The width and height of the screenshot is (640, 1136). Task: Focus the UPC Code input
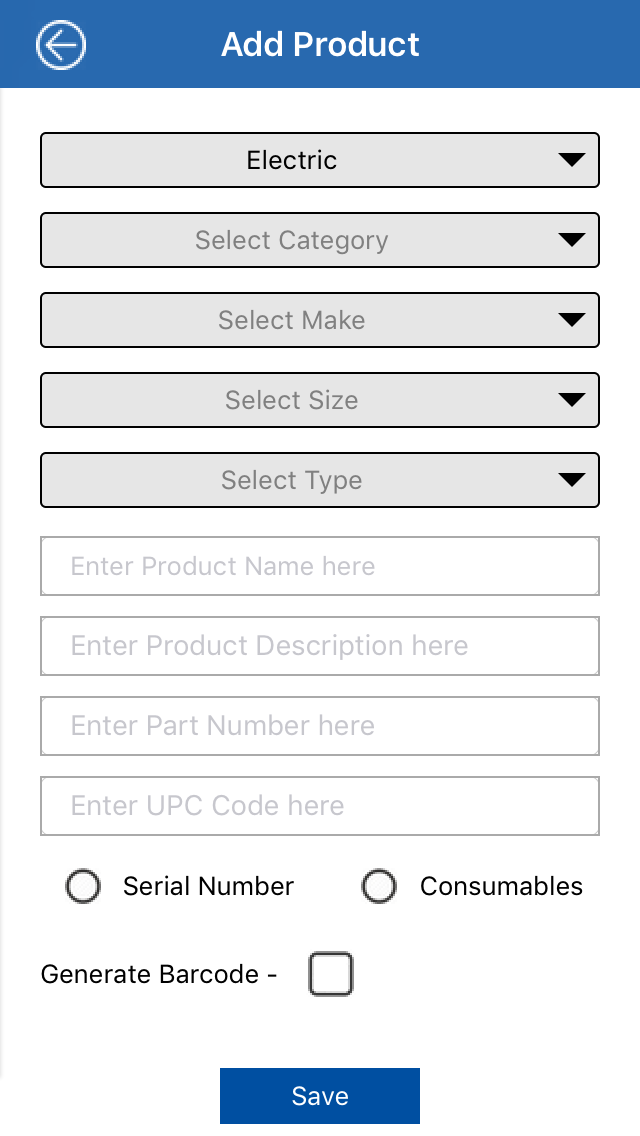click(320, 806)
